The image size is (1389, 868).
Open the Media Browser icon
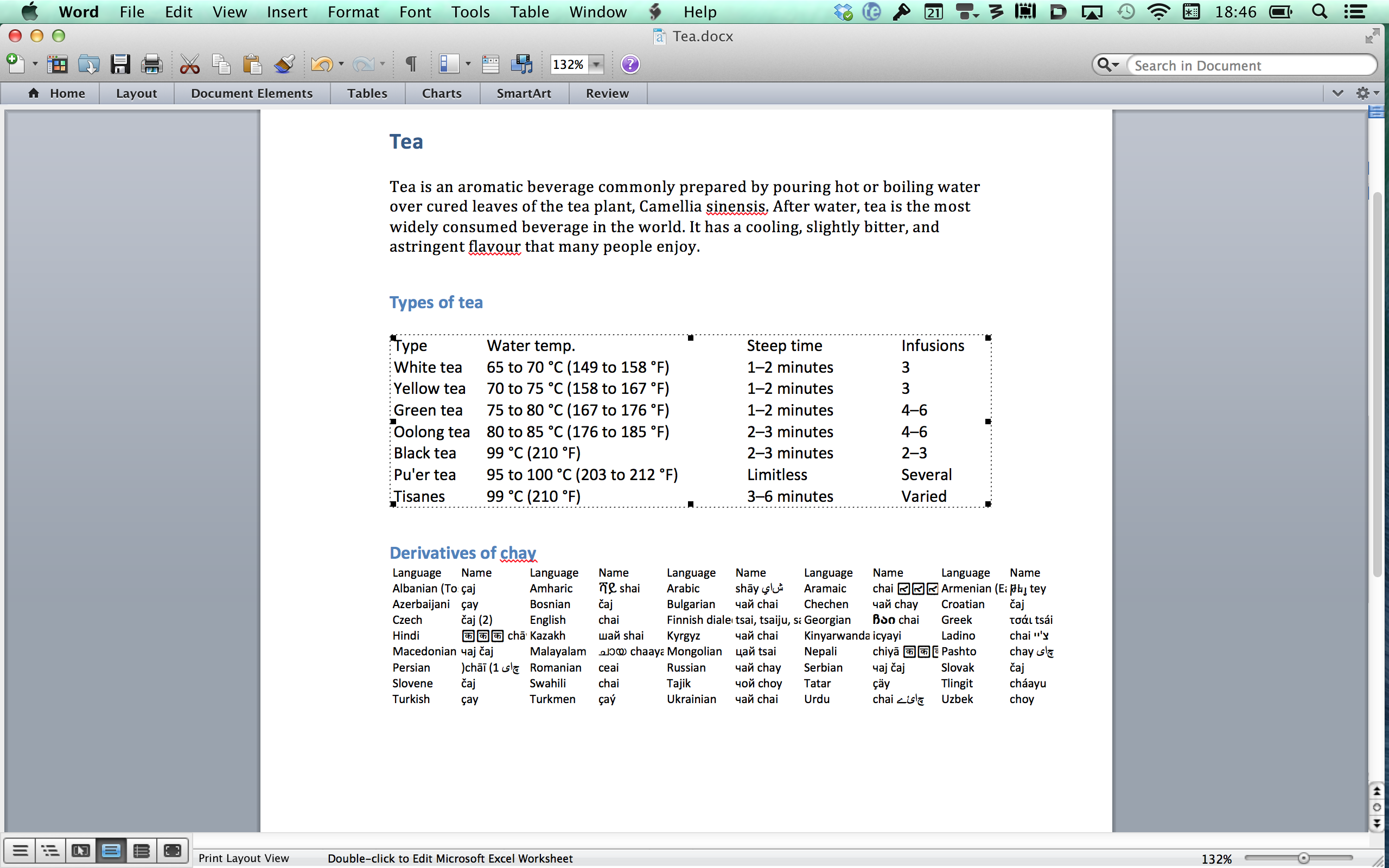click(x=521, y=65)
